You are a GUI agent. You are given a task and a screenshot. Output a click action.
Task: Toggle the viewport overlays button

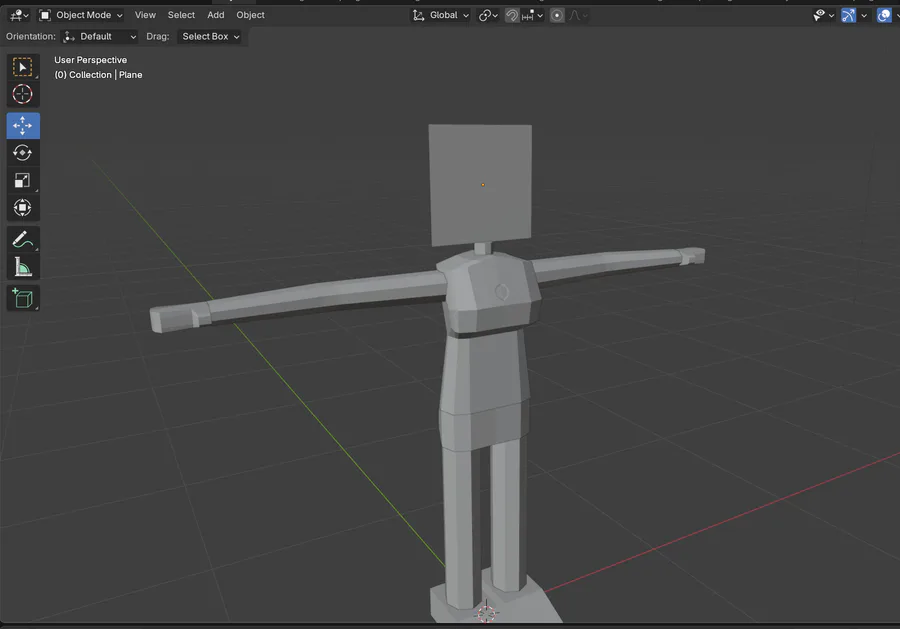(x=885, y=15)
